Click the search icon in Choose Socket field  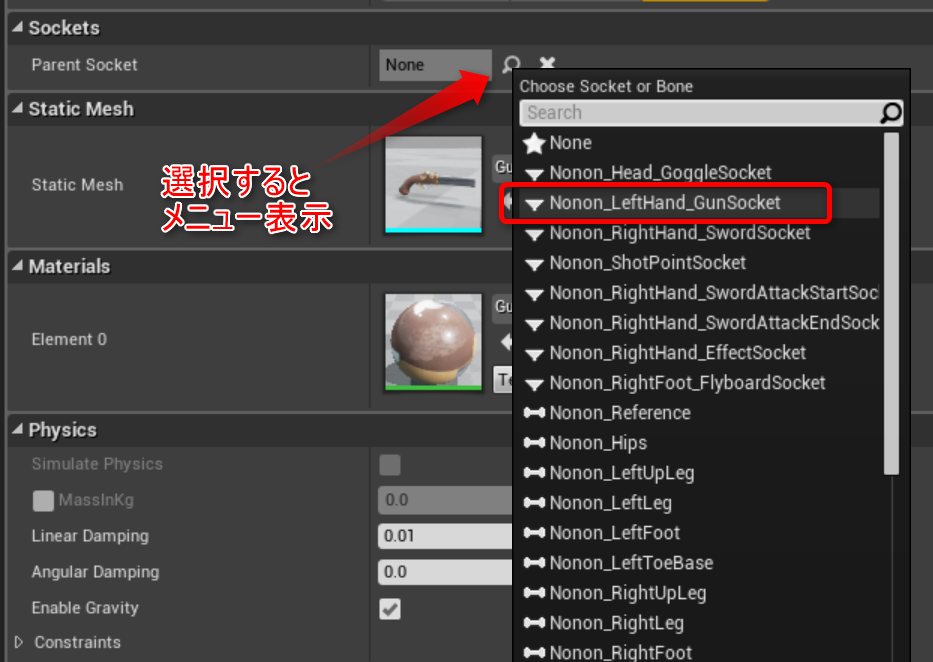(x=891, y=113)
